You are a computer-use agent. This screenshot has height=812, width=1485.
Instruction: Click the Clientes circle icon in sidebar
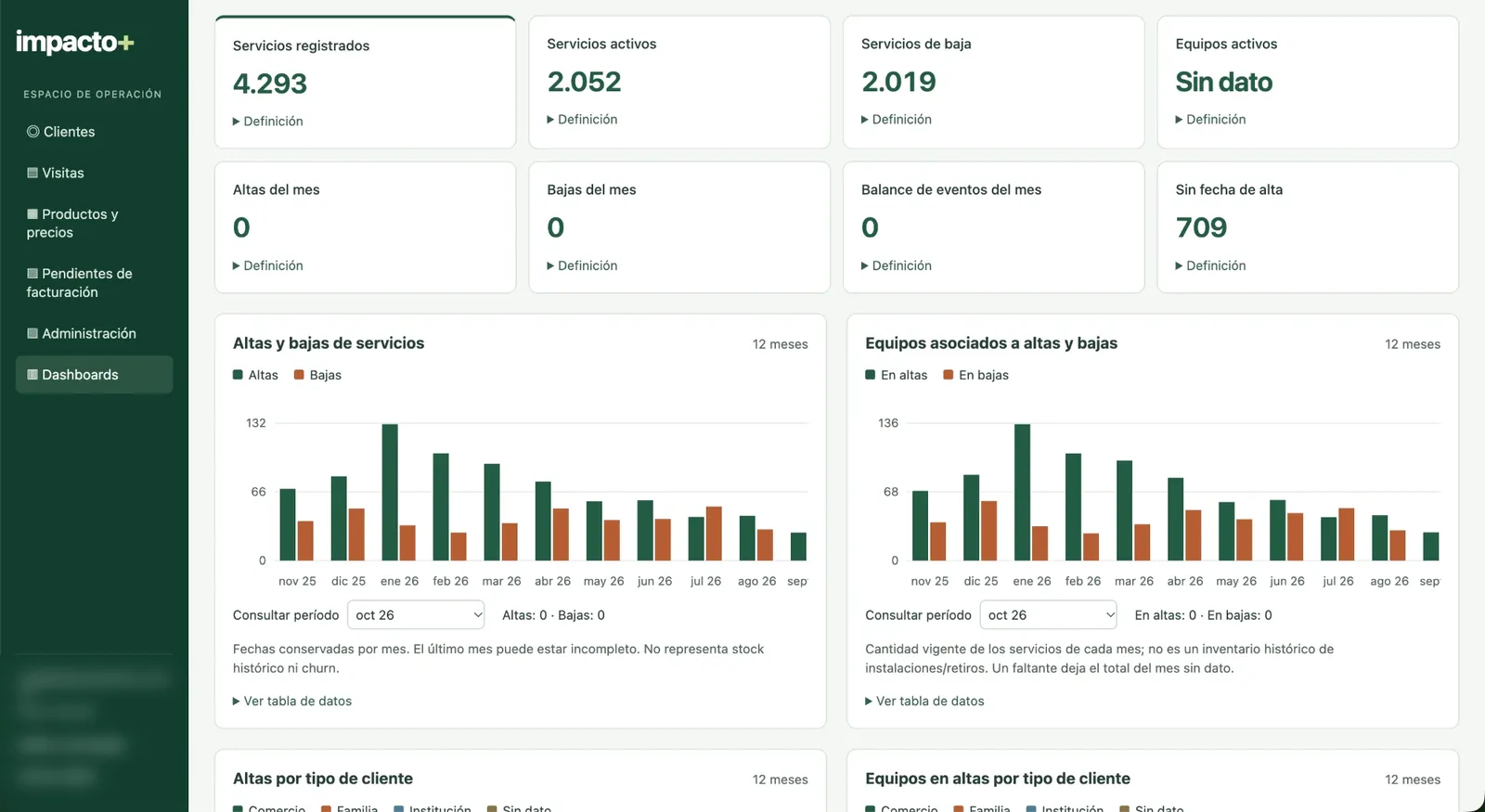[x=33, y=132]
